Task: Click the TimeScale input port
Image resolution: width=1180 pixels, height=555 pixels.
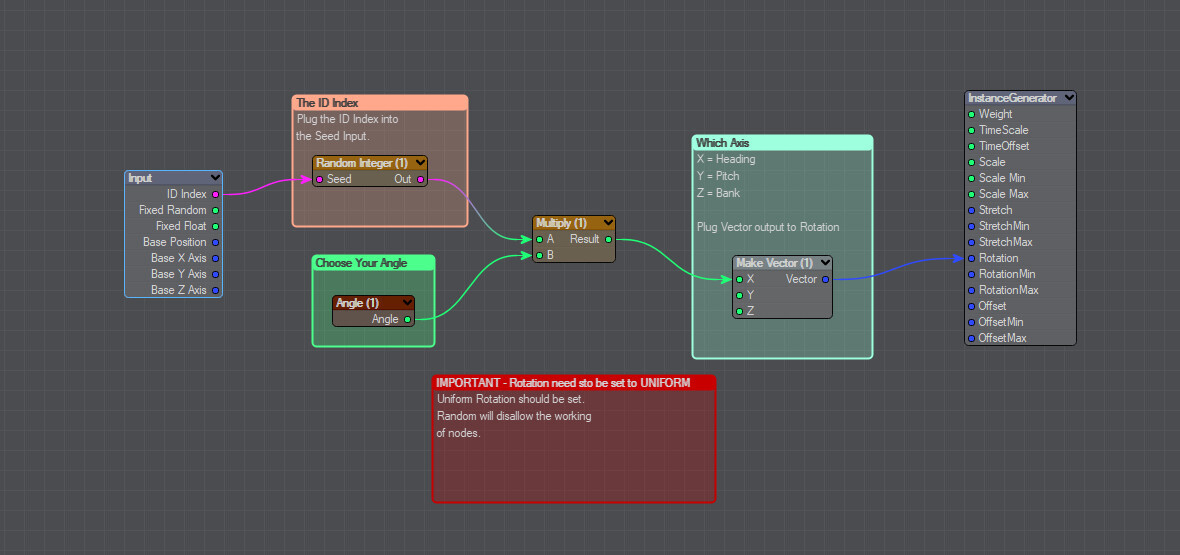Action: 972,130
